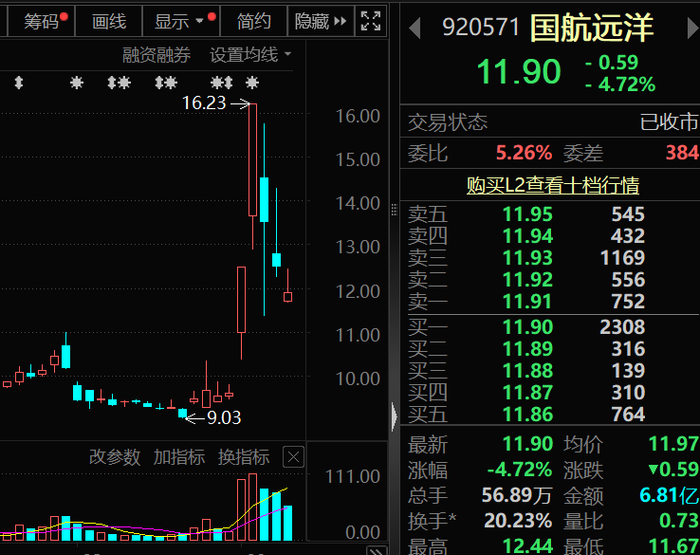Collapse the quote panel via side arrow
This screenshot has width=700, height=555.
tap(394, 417)
